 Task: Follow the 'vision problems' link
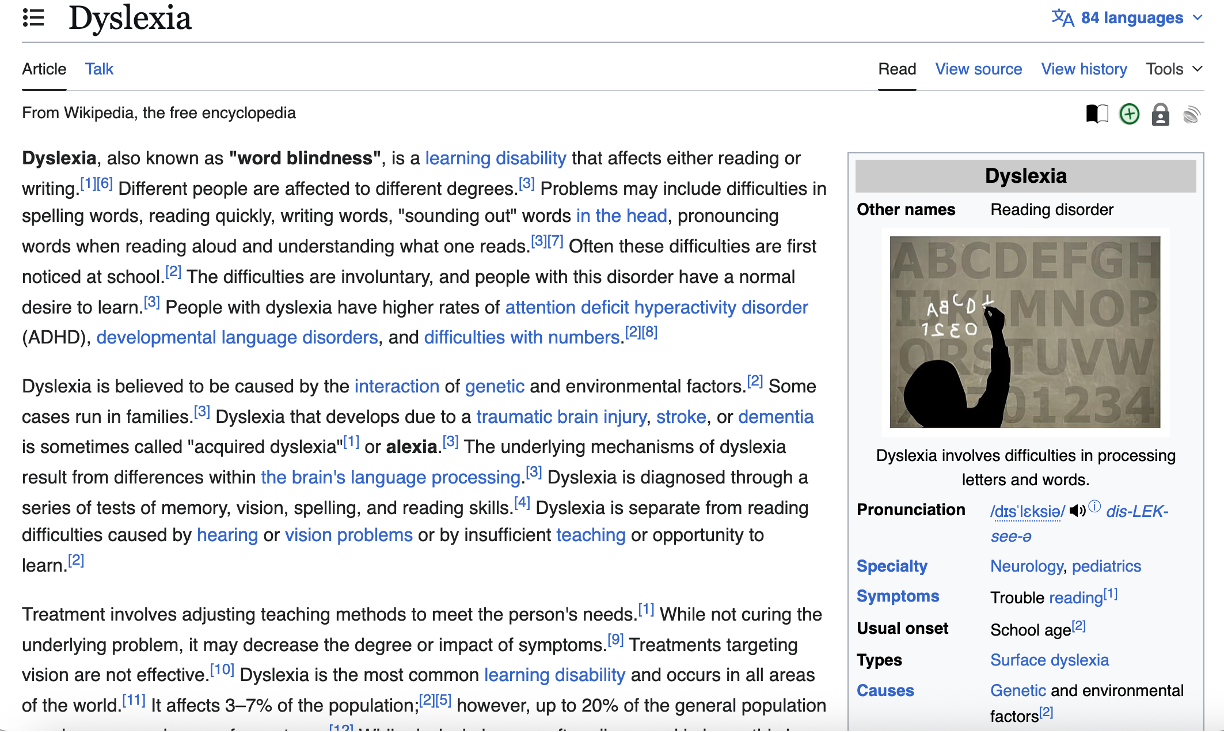[349, 535]
